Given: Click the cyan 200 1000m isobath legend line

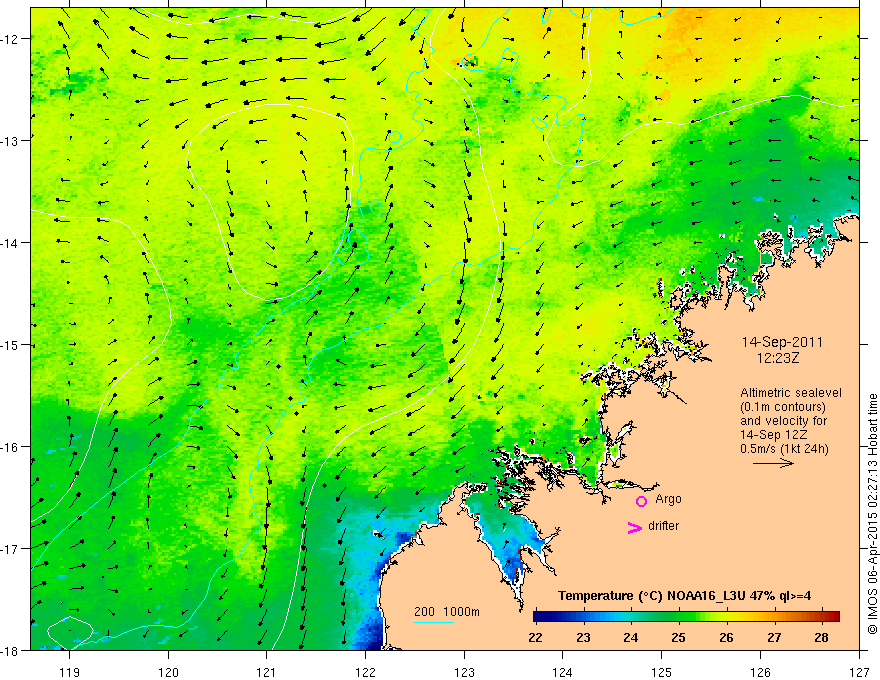Looking at the screenshot, I should 434,622.
